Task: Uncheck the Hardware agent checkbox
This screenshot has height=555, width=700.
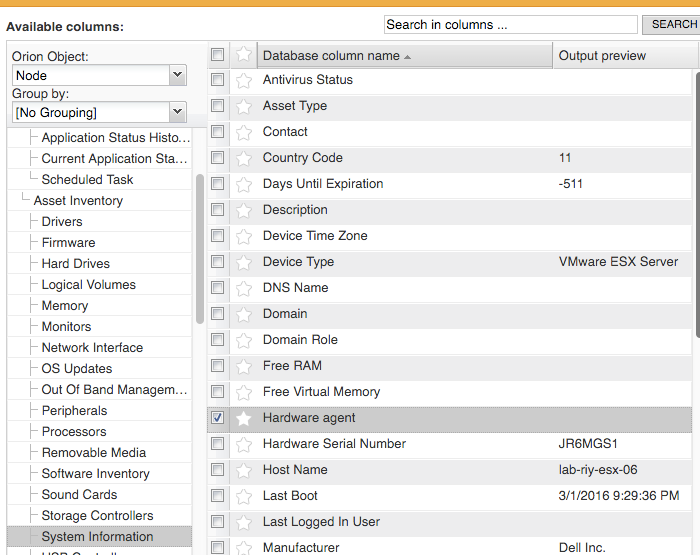Action: click(217, 417)
